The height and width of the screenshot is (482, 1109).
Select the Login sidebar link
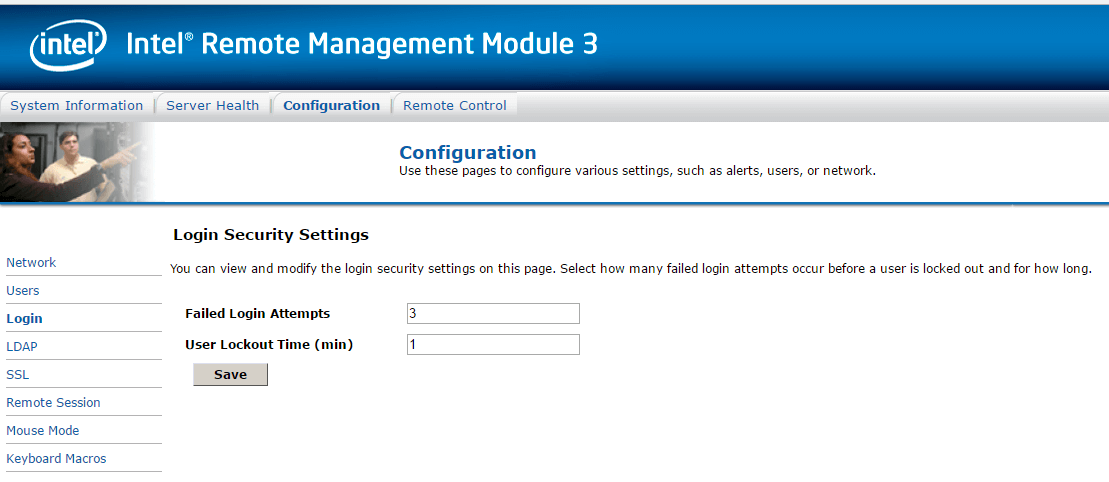(24, 319)
